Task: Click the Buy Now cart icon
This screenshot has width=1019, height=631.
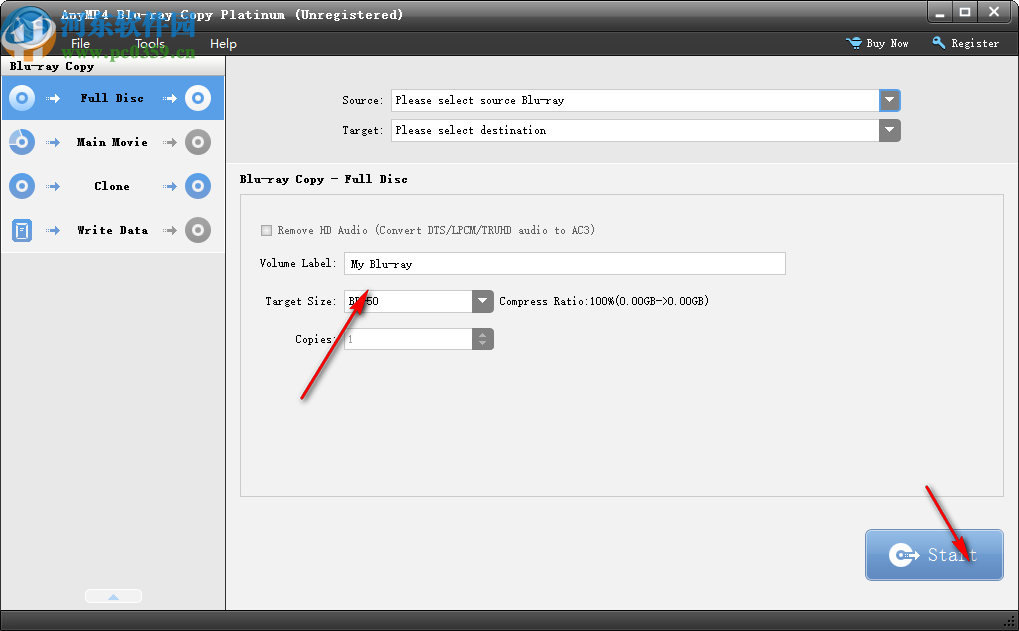Action: 856,43
